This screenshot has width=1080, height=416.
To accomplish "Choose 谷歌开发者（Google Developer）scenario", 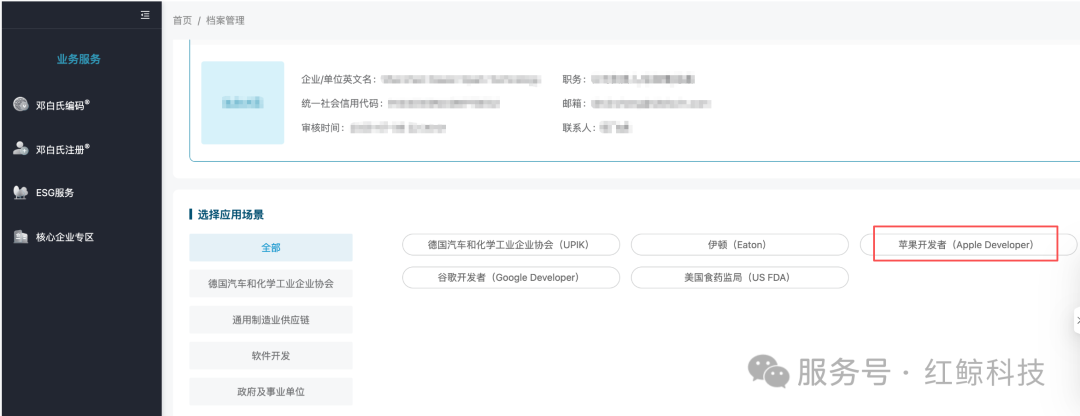I will tap(510, 278).
